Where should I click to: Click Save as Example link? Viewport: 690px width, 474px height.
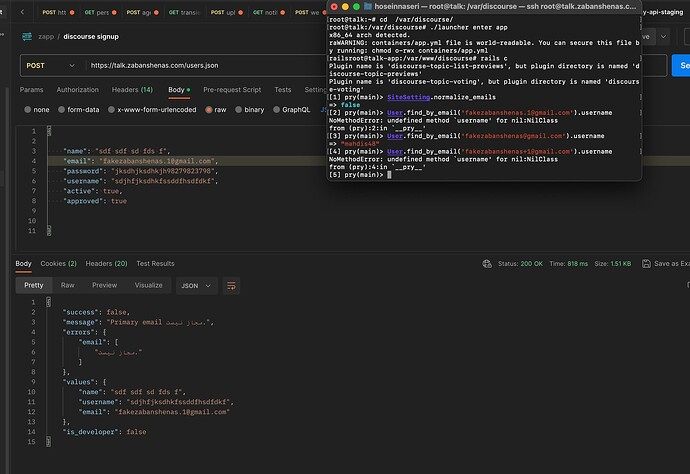[x=672, y=264]
